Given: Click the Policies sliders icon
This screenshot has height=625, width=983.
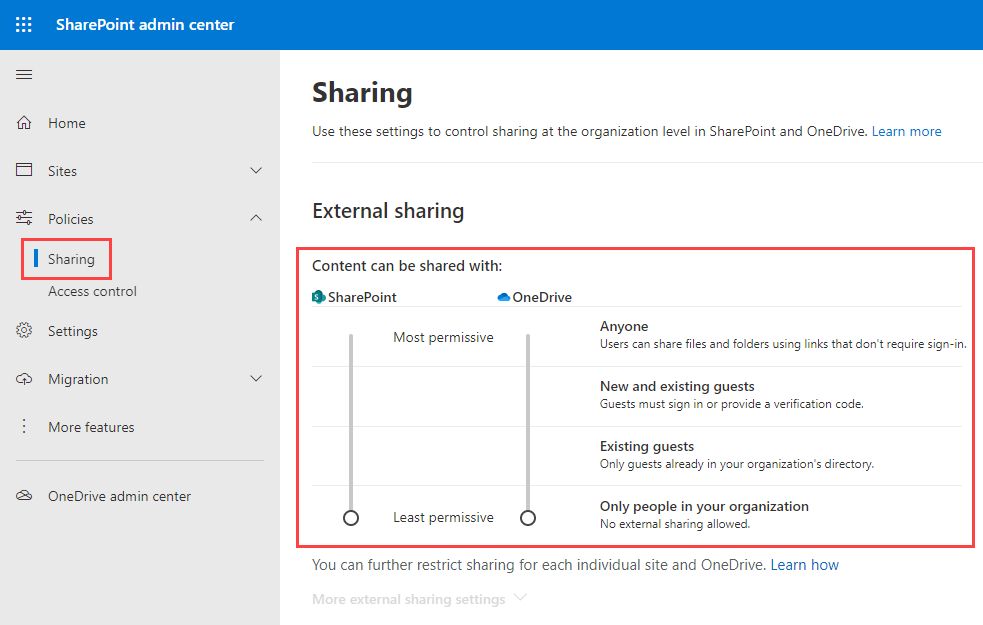Looking at the screenshot, I should point(24,218).
